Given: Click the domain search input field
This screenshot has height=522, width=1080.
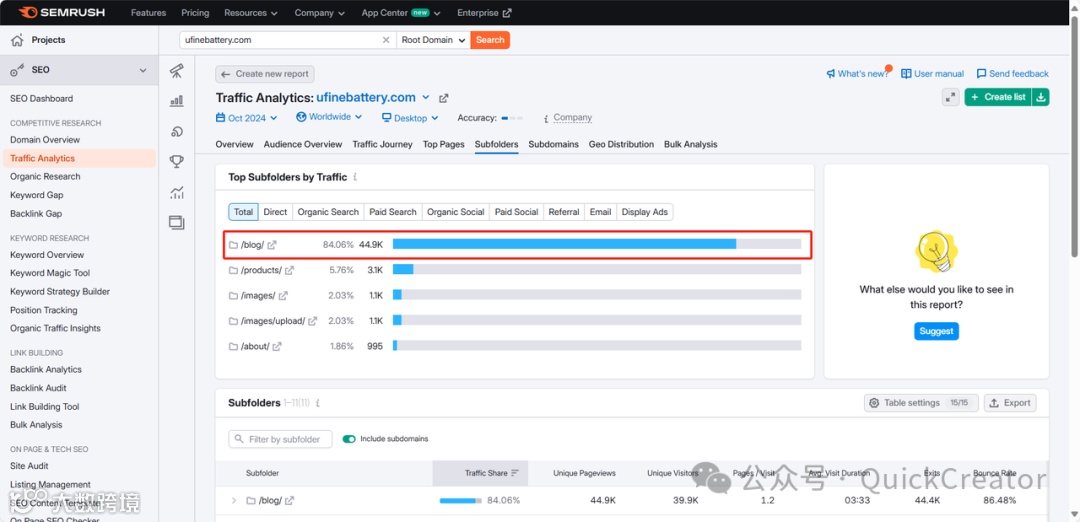Looking at the screenshot, I should (288, 40).
